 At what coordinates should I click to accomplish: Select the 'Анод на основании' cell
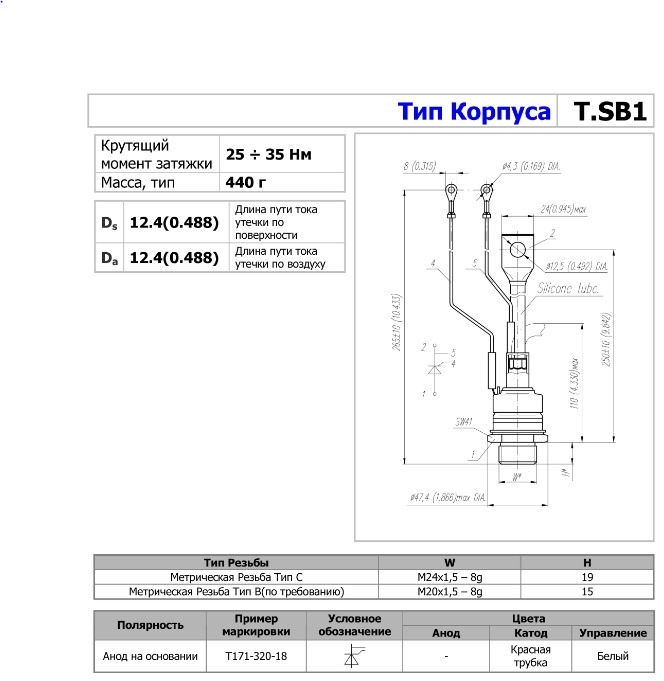pos(150,656)
